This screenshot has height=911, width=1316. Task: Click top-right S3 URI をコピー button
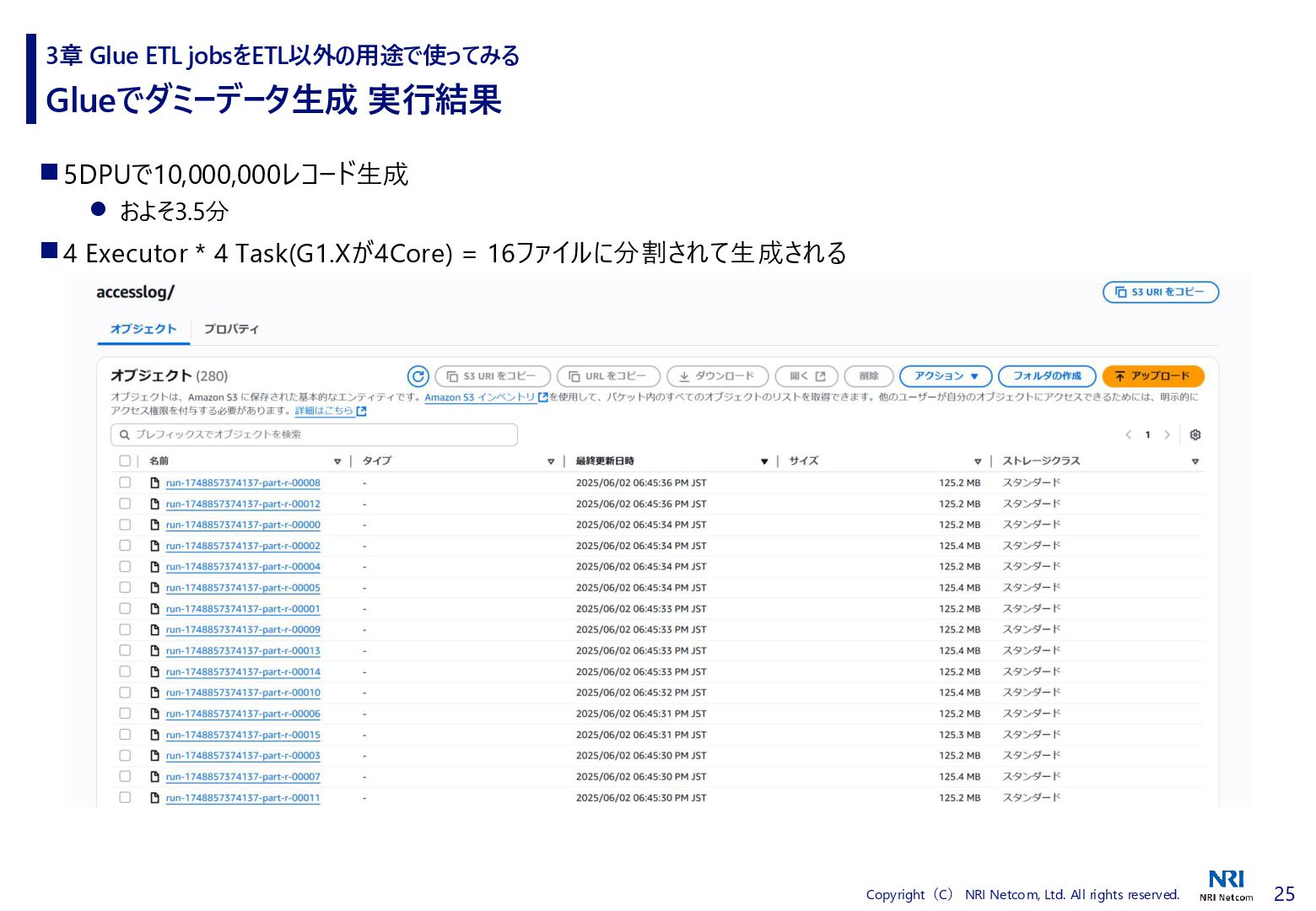[1161, 292]
